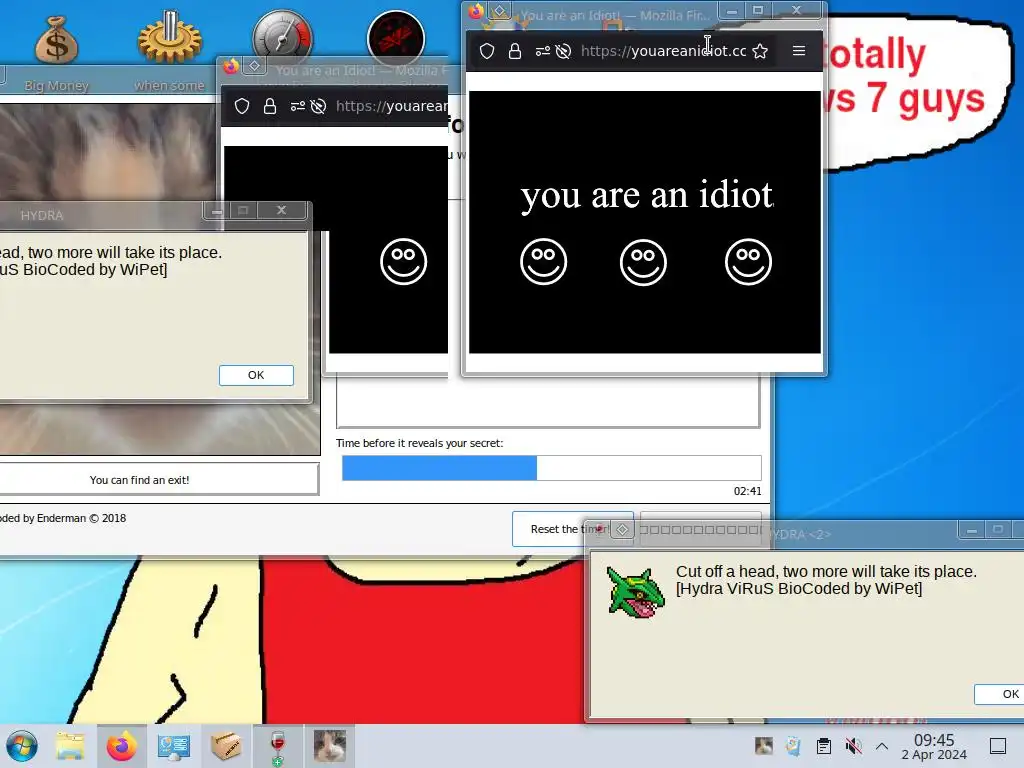The height and width of the screenshot is (768, 1024).
Task: Click the network monitor taskbar icon
Action: coord(174,746)
